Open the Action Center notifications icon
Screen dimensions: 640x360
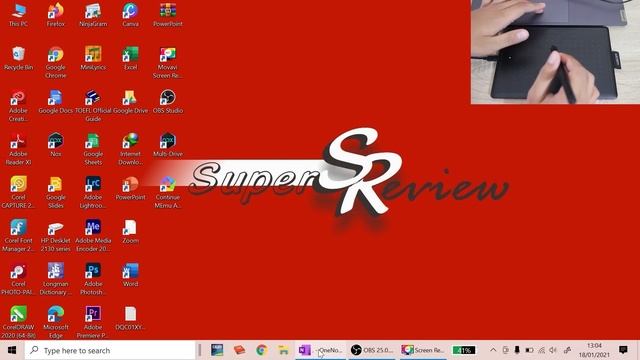point(623,350)
